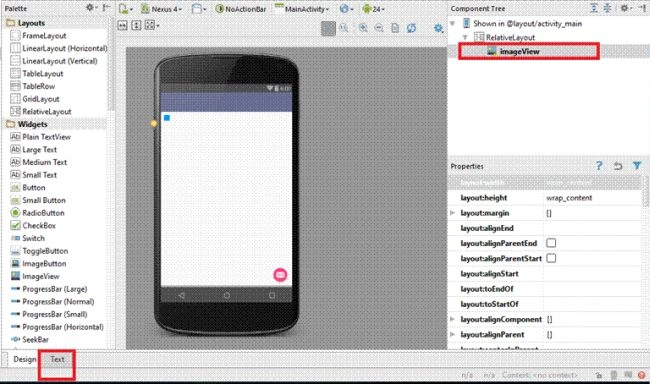Click the Palette hide panel icon

[106, 7]
